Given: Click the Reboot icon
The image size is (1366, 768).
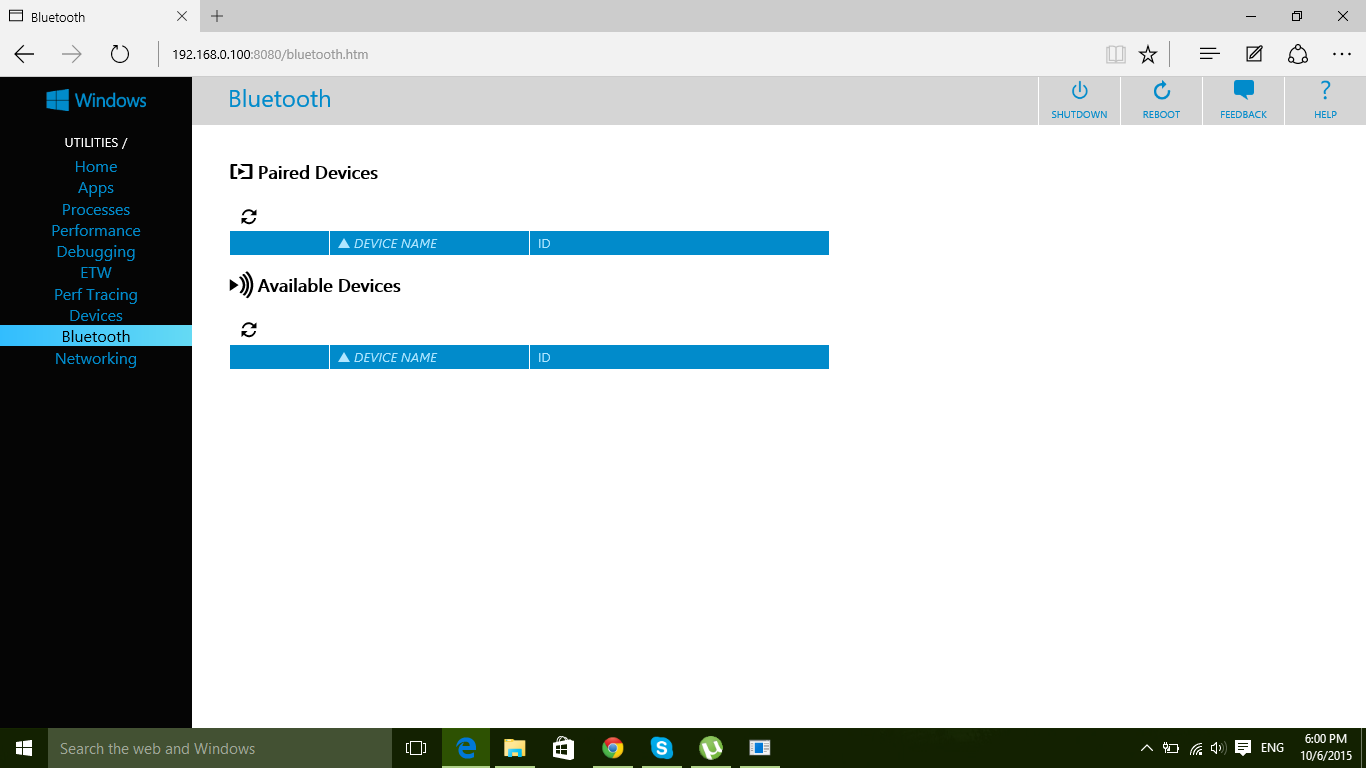Looking at the screenshot, I should click(x=1161, y=91).
